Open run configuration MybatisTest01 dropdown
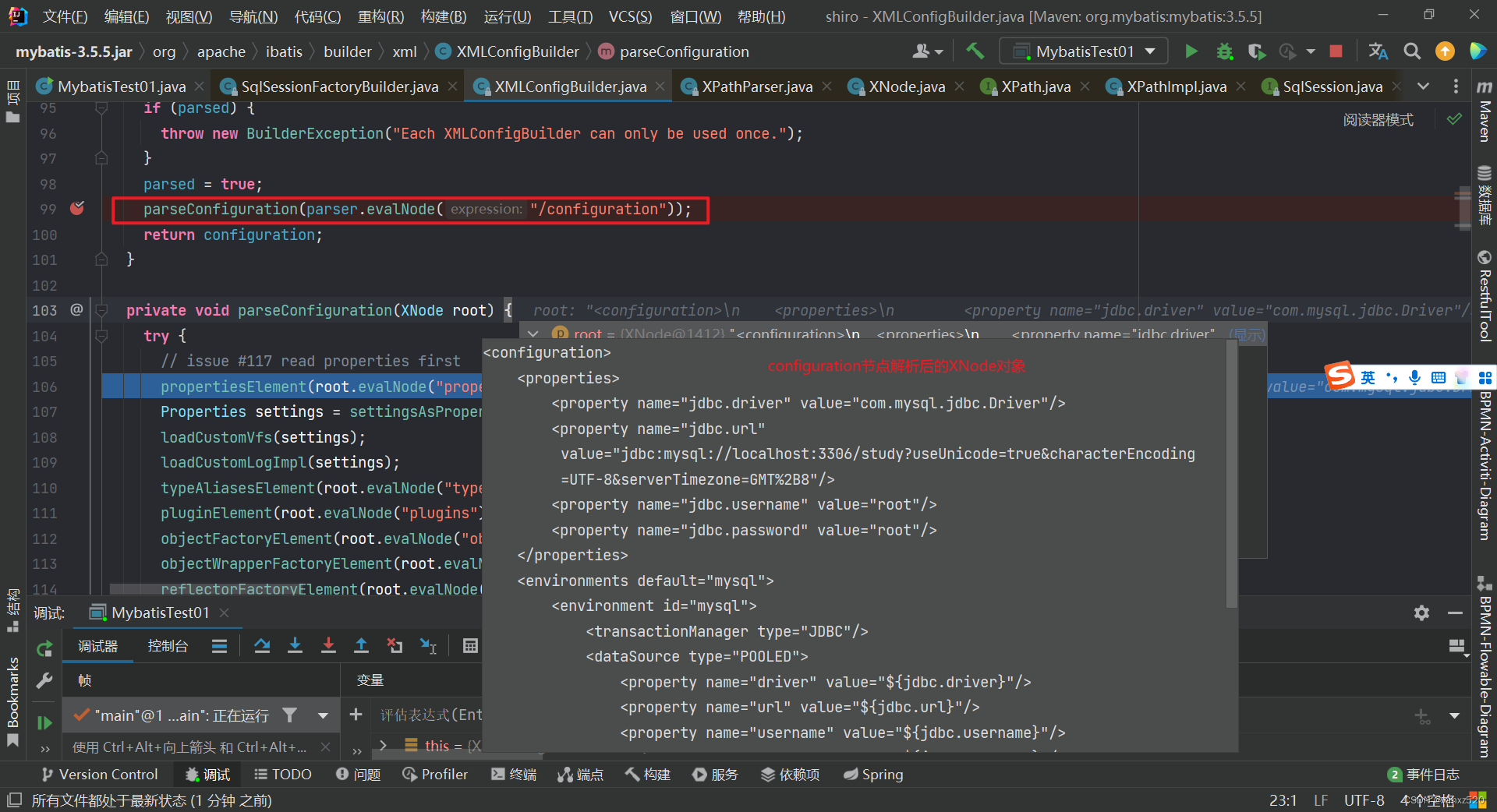The image size is (1497, 812). click(x=1084, y=51)
